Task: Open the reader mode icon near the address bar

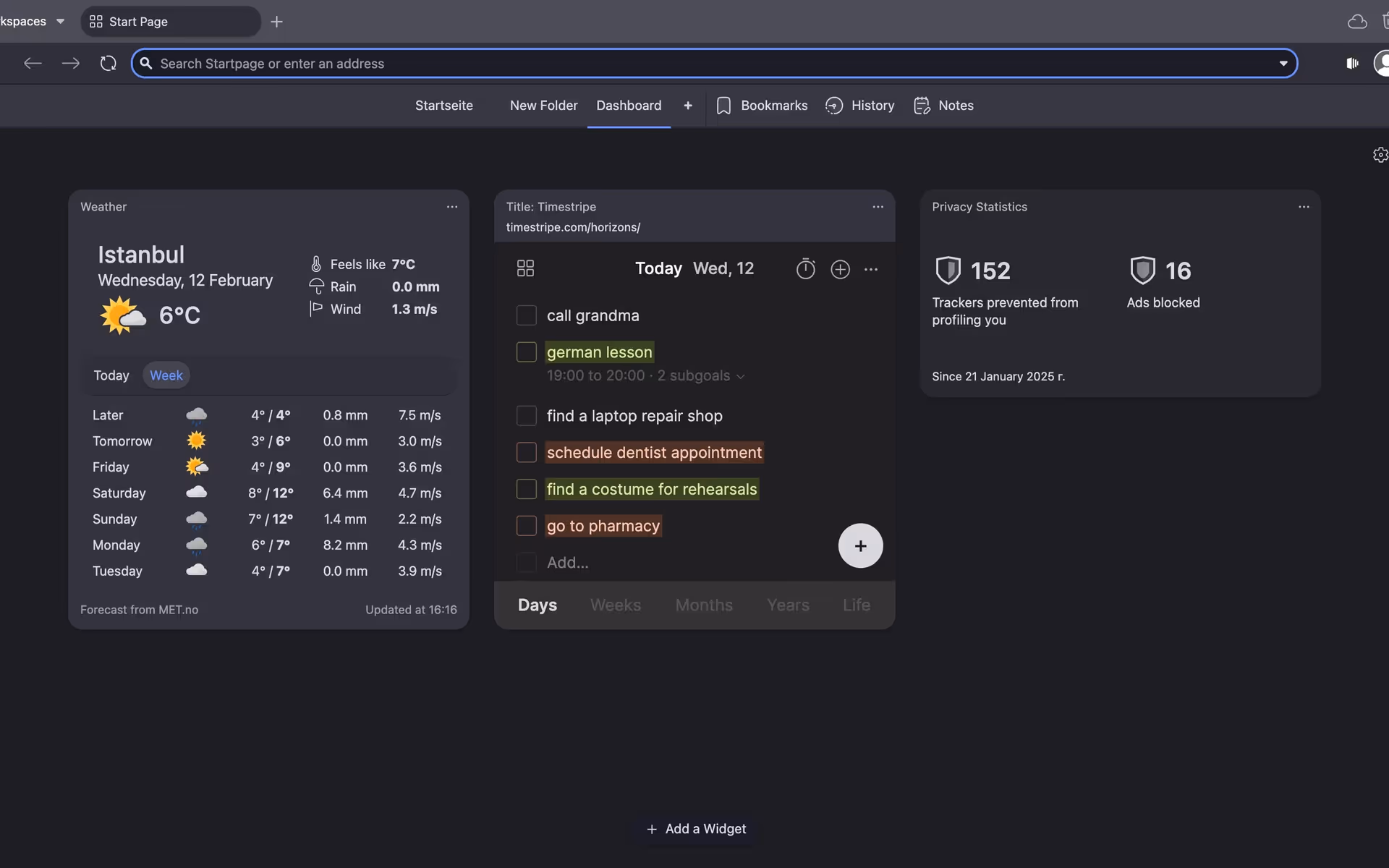Action: tap(1351, 63)
